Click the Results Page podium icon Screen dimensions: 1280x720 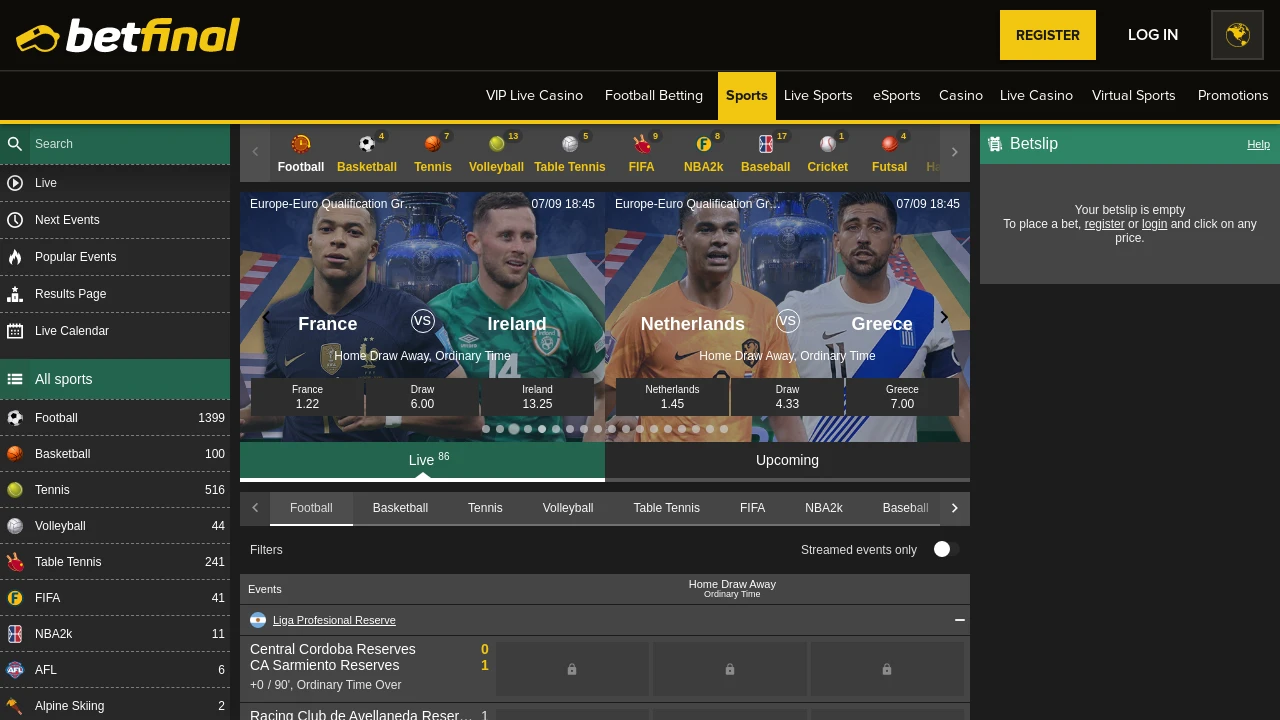click(15, 294)
